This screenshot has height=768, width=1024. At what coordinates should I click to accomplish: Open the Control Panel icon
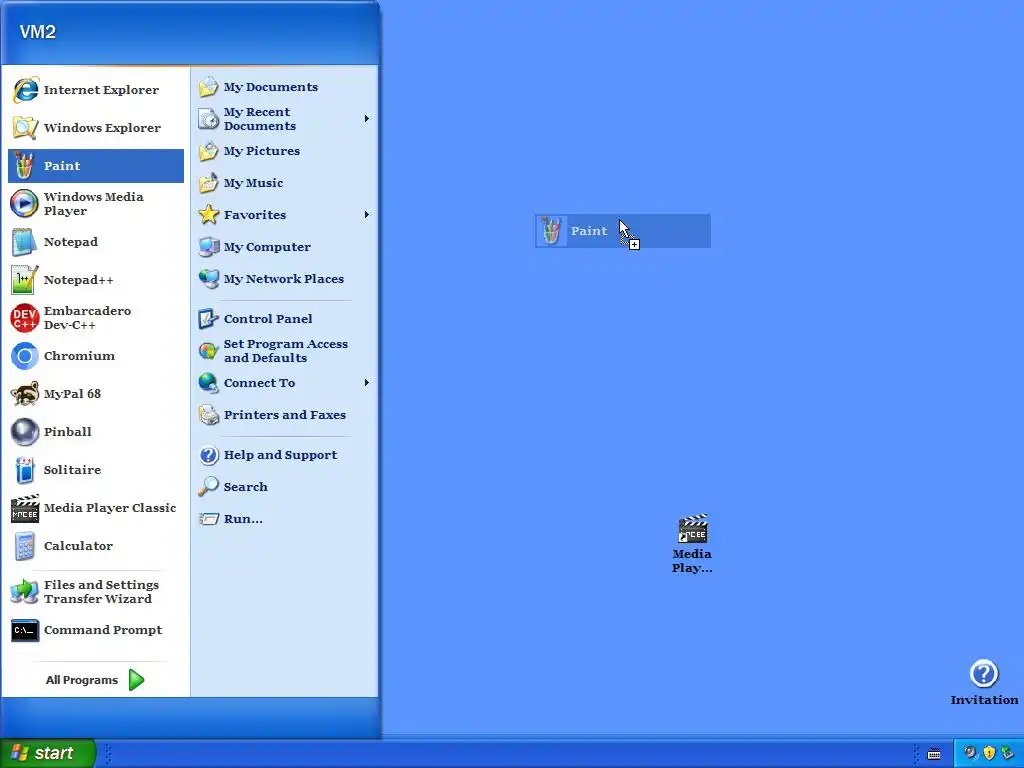(208, 319)
